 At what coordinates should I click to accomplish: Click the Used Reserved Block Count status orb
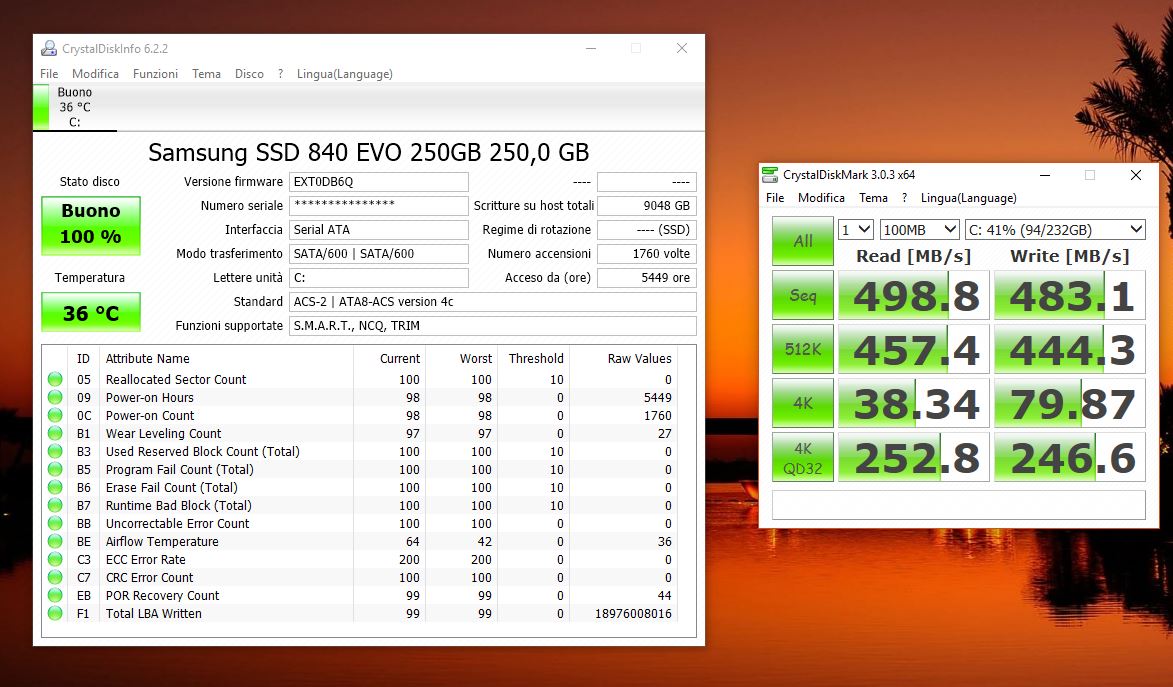pyautogui.click(x=55, y=451)
